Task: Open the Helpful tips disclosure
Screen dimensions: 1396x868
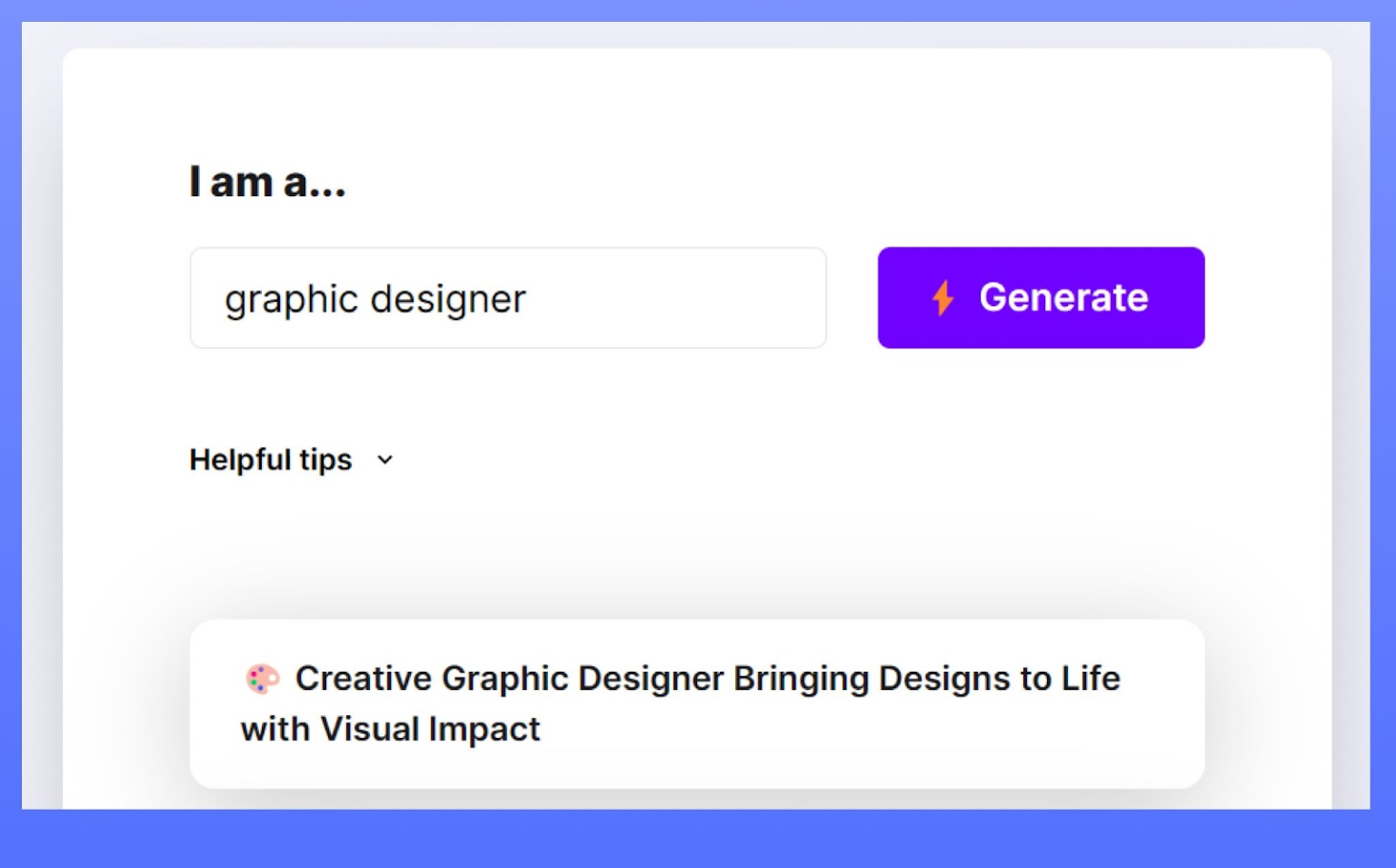Action: coord(293,459)
